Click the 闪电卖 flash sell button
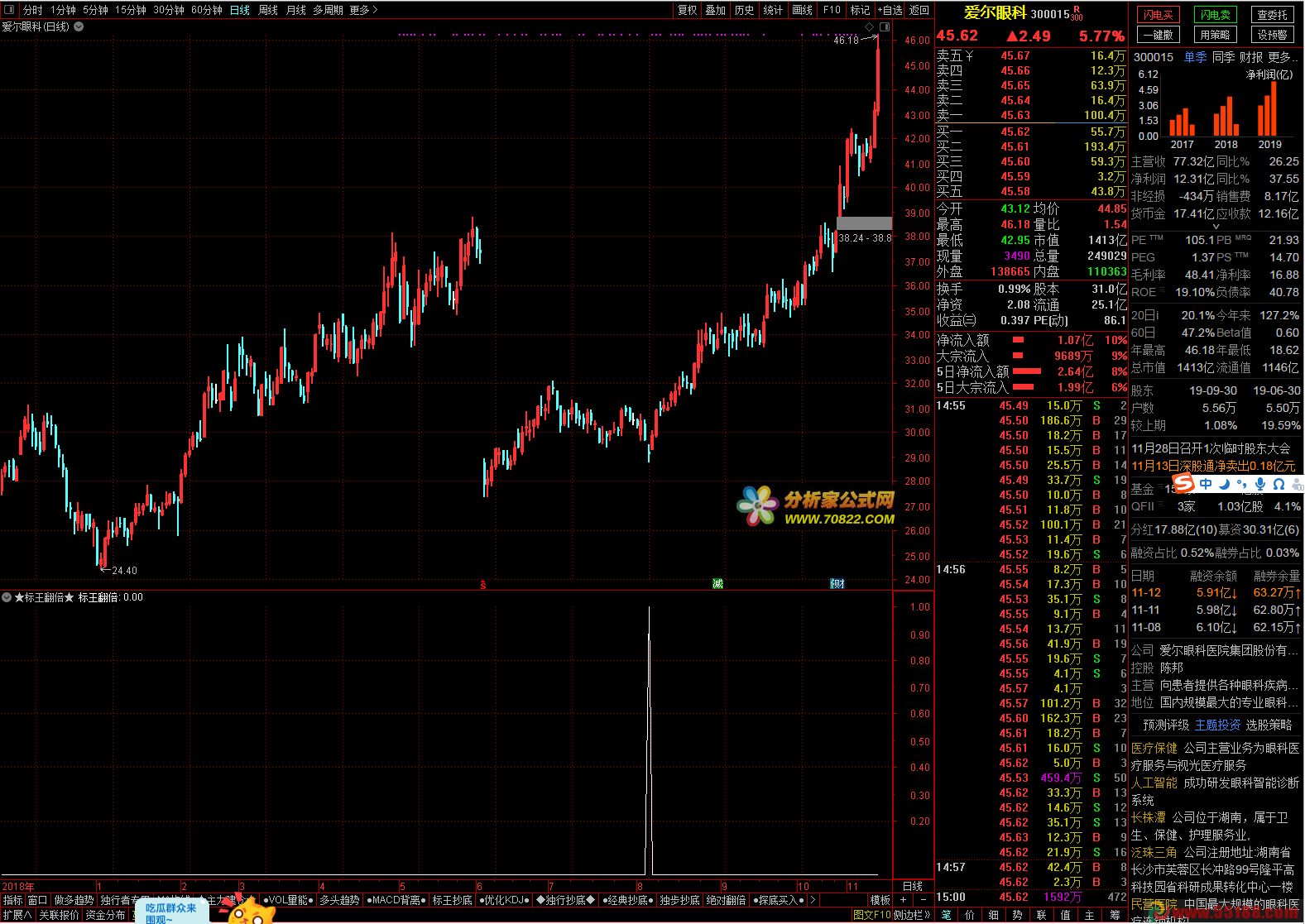 [1216, 15]
